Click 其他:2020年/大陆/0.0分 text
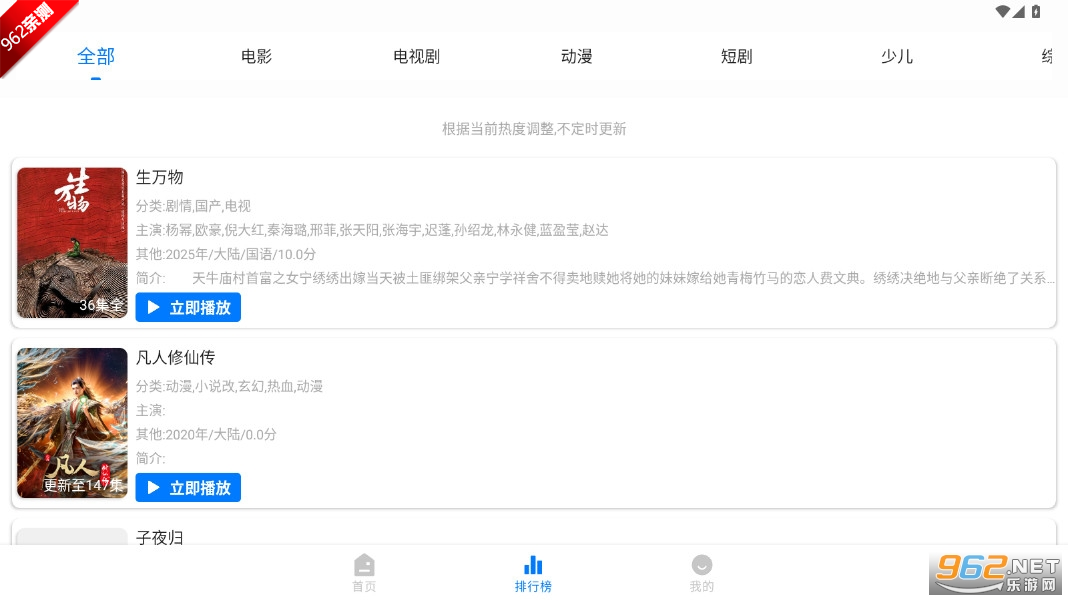Viewport: 1068px width, 601px height. (x=206, y=435)
